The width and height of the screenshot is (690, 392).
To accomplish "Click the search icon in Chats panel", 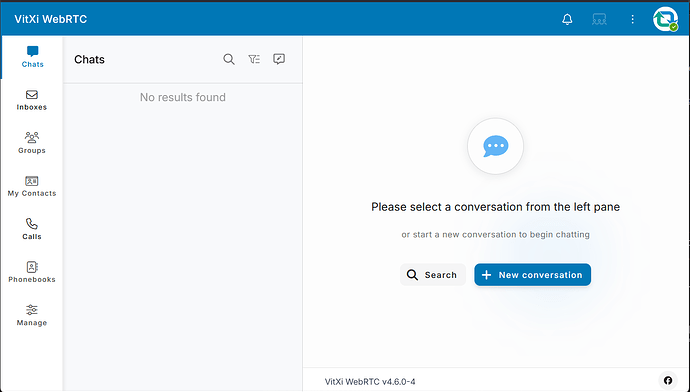I will coord(229,59).
